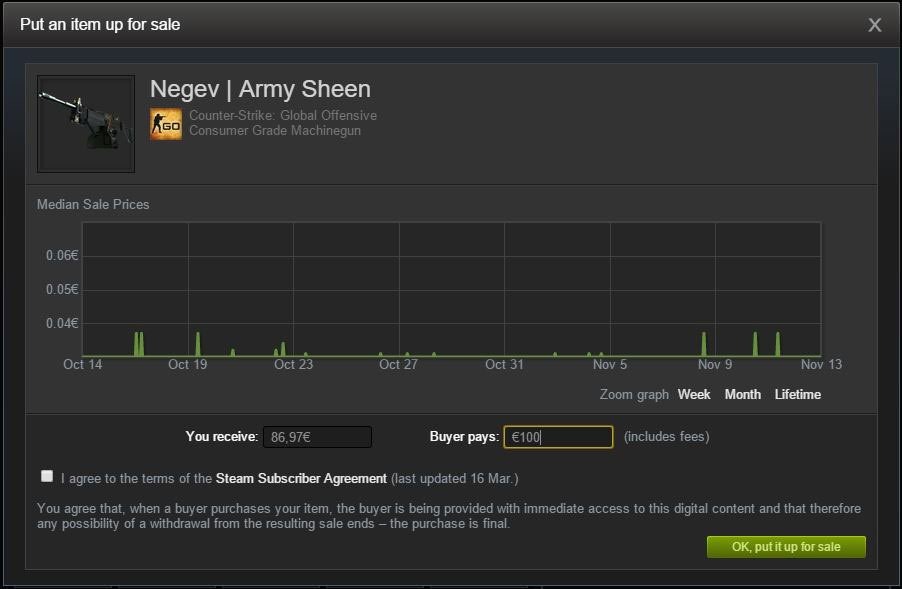Click the Zoom graph label
The width and height of the screenshot is (902, 589).
coord(634,395)
